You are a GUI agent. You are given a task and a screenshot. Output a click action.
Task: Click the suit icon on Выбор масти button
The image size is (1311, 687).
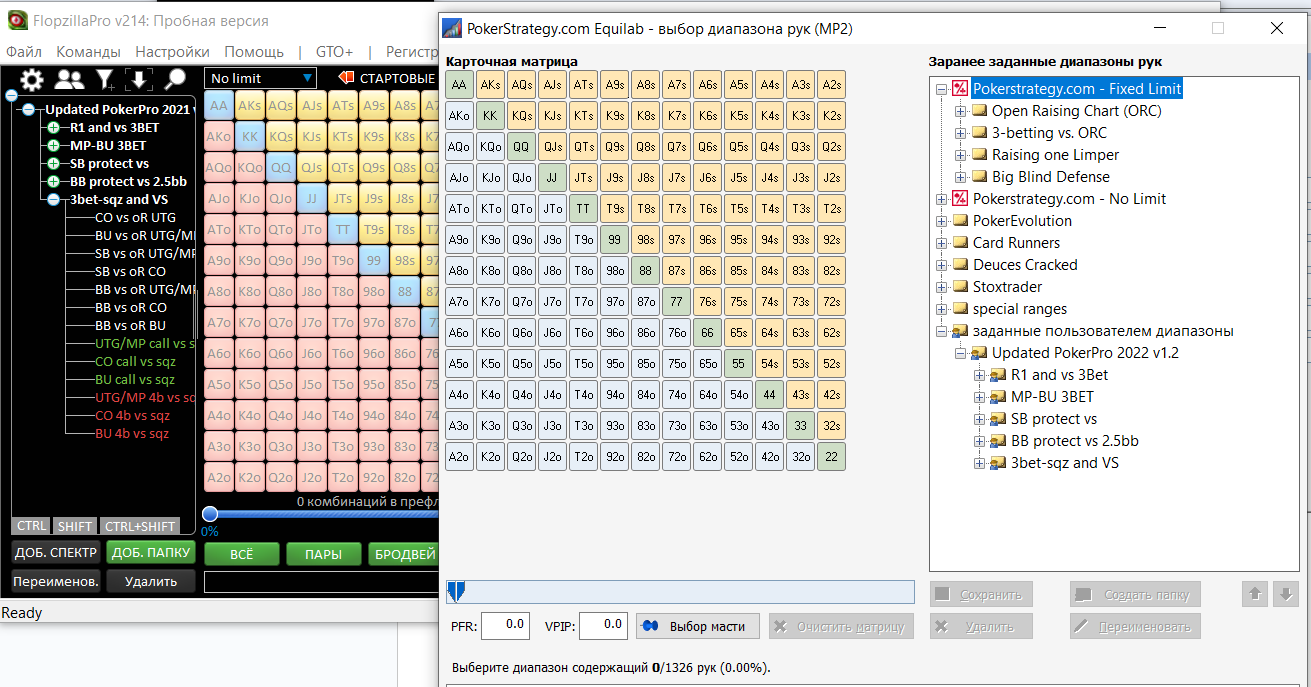click(x=650, y=627)
